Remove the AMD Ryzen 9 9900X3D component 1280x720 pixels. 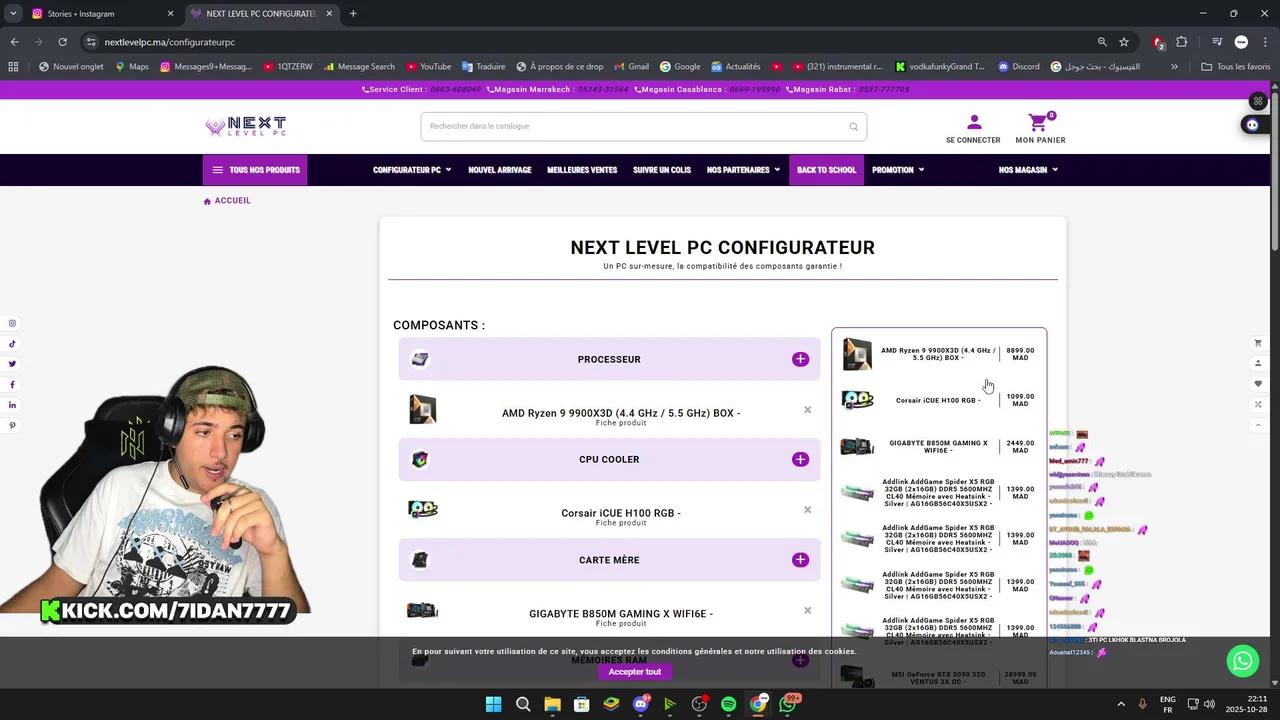[x=807, y=409]
